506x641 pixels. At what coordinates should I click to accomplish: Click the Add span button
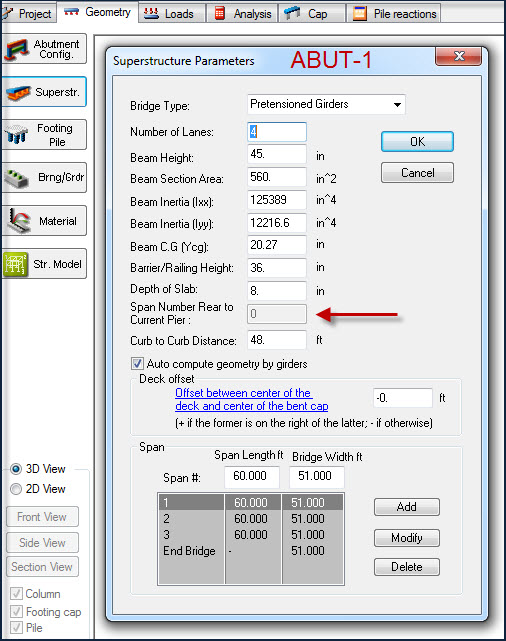[407, 507]
